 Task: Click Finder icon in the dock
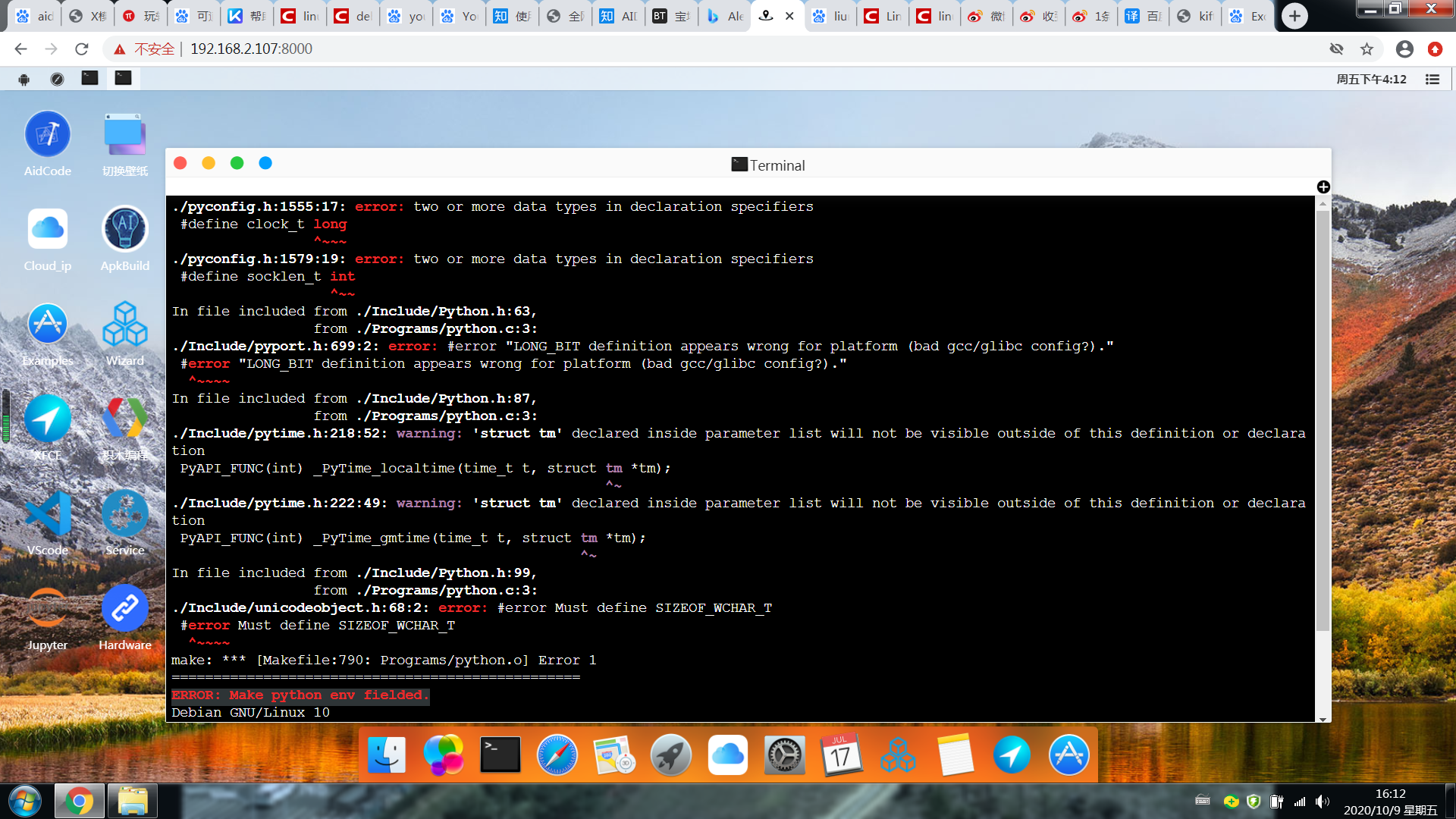387,755
